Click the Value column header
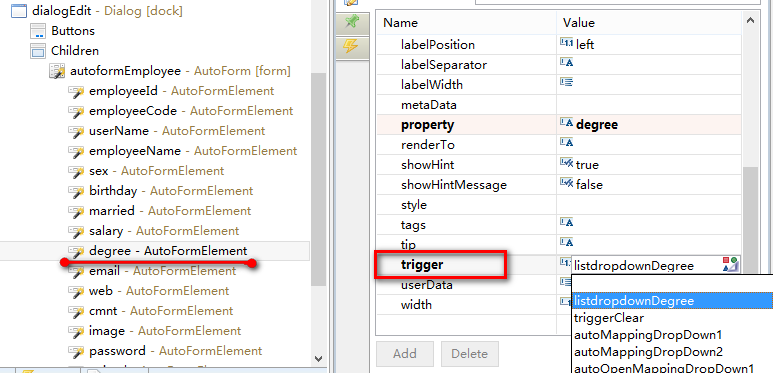Image resolution: width=773 pixels, height=373 pixels. click(649, 23)
